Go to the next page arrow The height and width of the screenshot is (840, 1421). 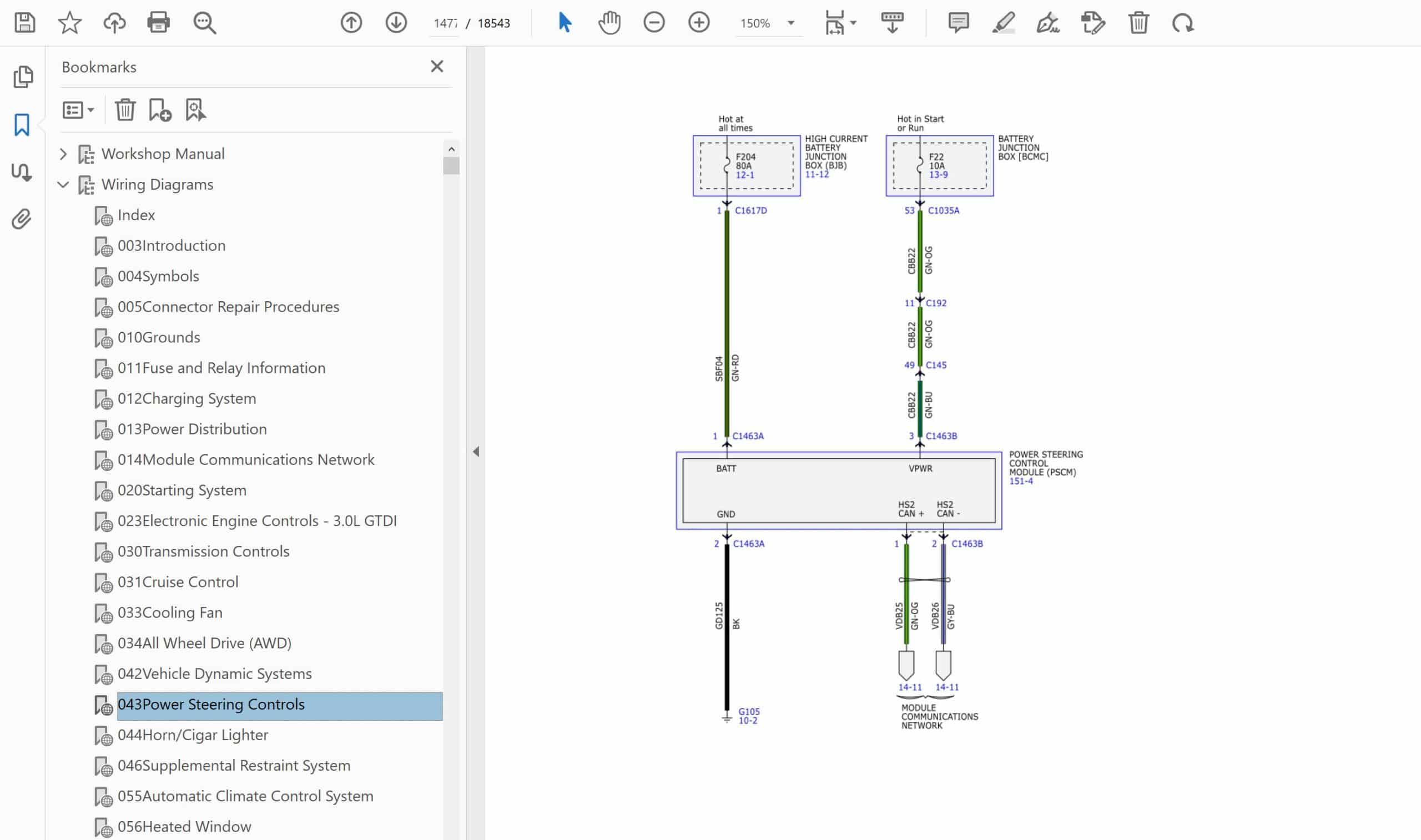click(x=396, y=23)
